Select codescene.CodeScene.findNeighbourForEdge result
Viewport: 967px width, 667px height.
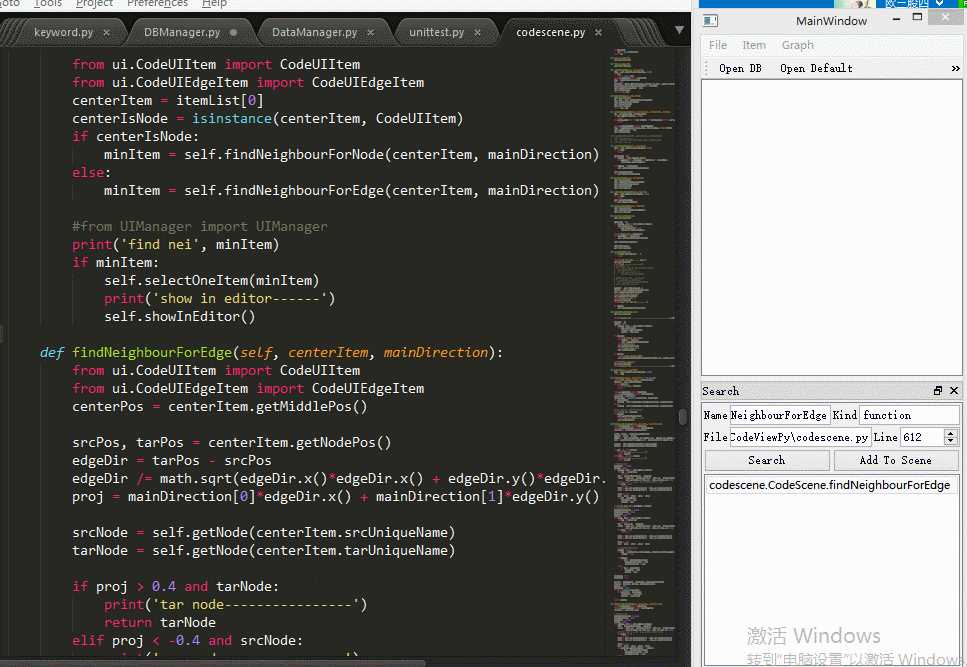click(x=831, y=485)
